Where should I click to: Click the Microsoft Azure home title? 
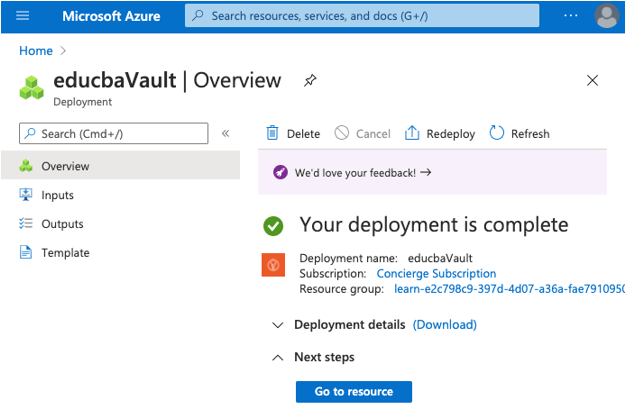pyautogui.click(x=111, y=16)
